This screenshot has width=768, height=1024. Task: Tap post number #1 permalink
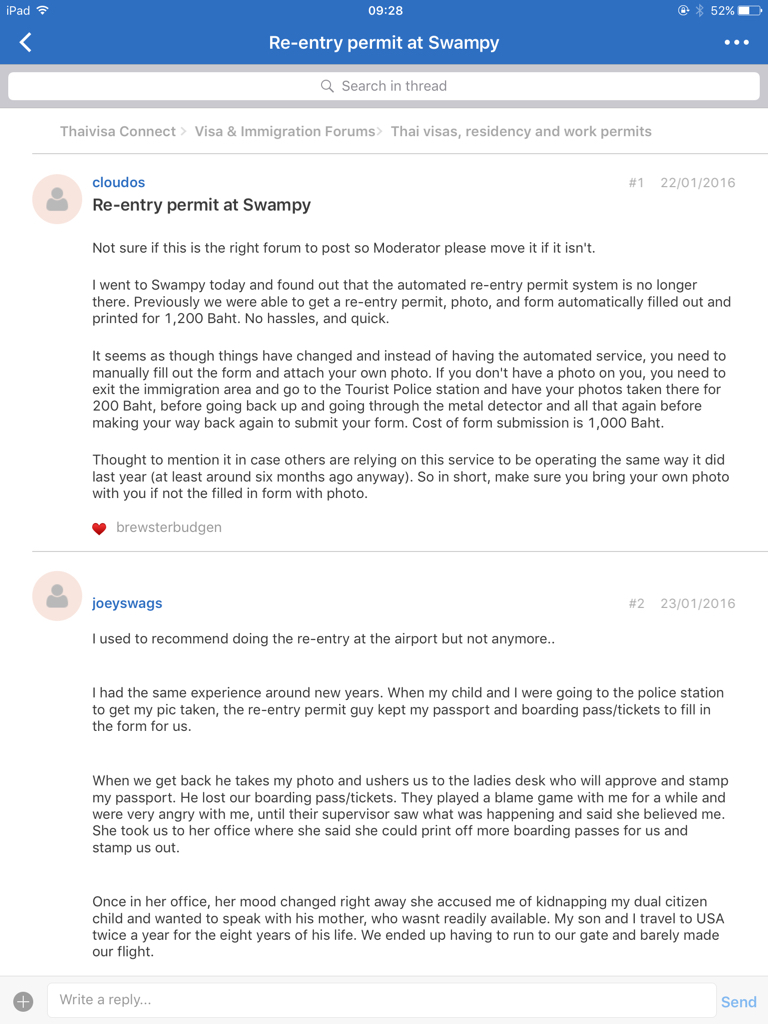tap(636, 183)
